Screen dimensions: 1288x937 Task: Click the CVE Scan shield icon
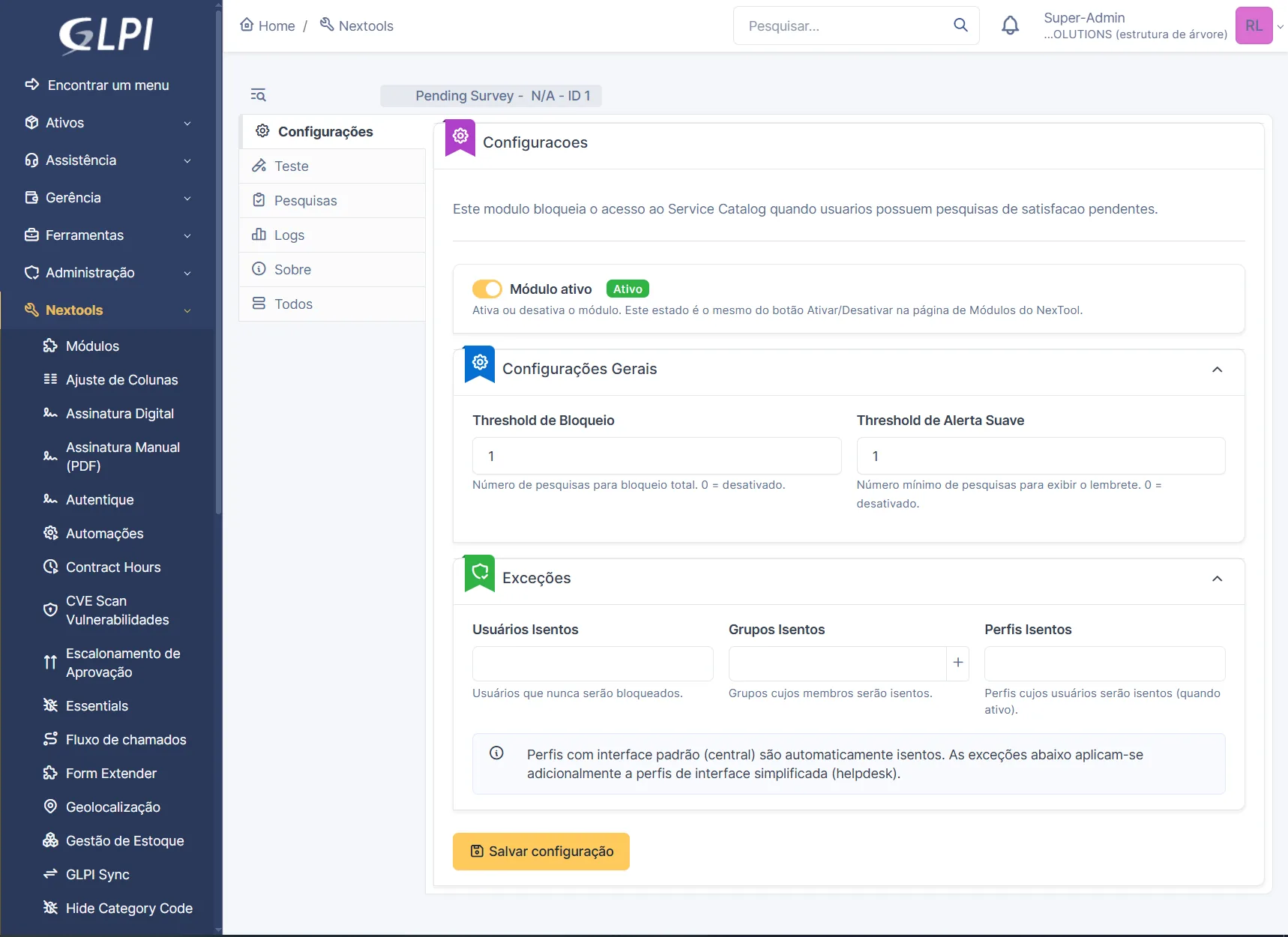[50, 609]
